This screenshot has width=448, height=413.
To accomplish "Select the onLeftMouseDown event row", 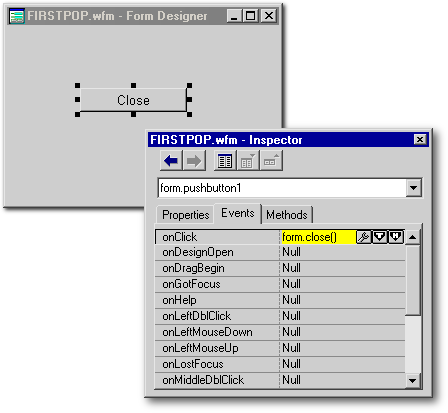I will [280, 332].
